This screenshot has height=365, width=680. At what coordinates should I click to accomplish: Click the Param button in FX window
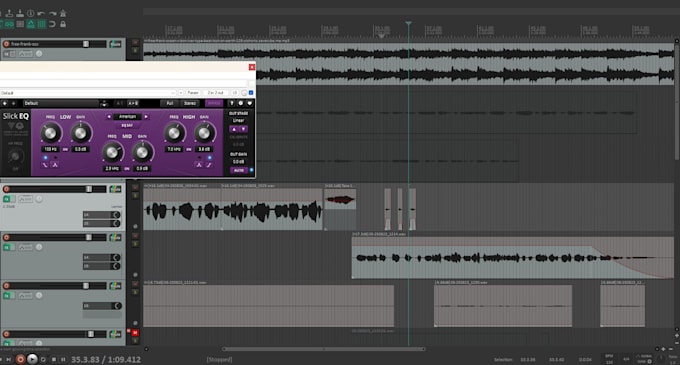[x=193, y=93]
